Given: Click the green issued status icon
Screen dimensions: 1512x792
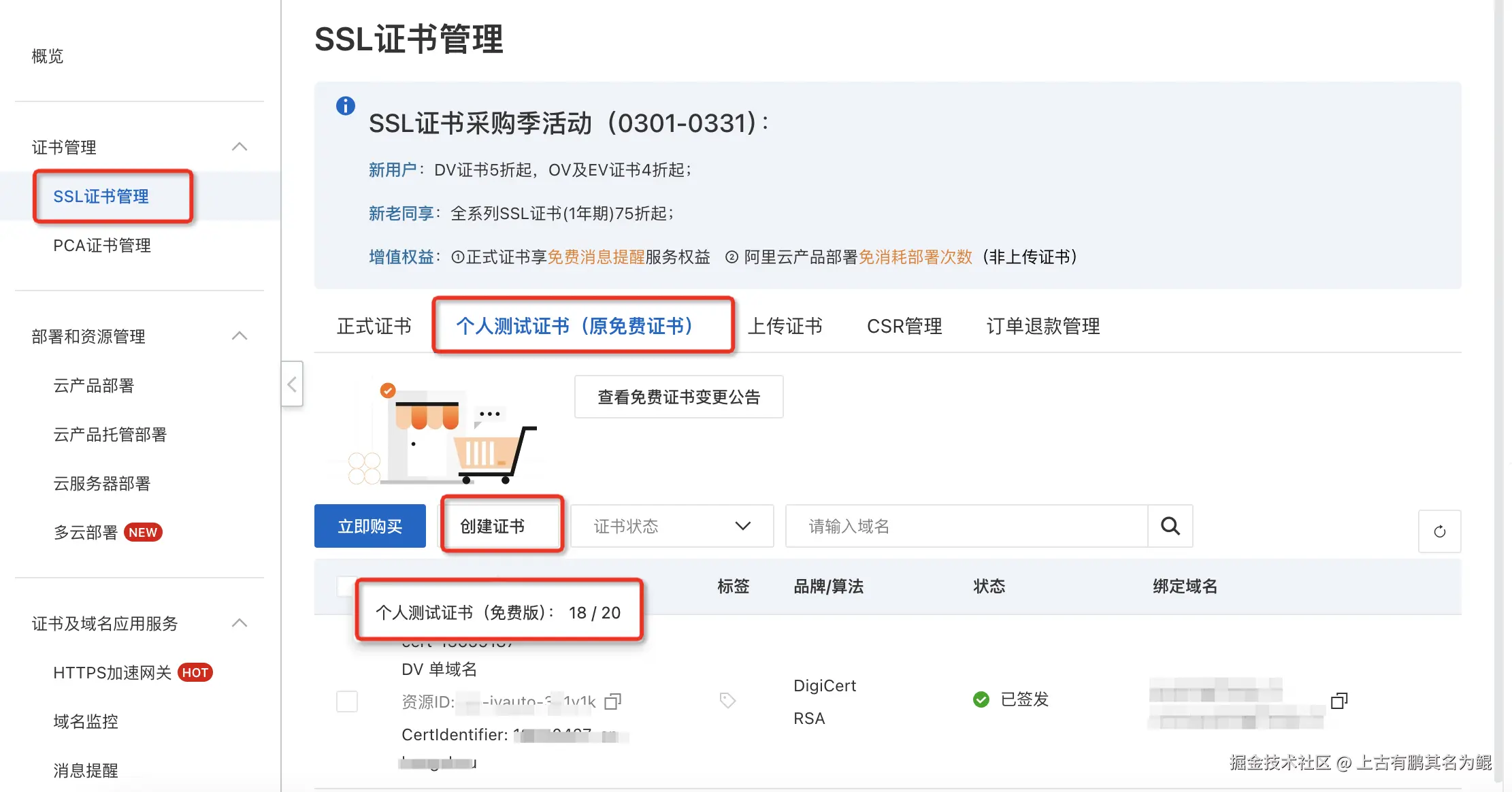Looking at the screenshot, I should (981, 699).
